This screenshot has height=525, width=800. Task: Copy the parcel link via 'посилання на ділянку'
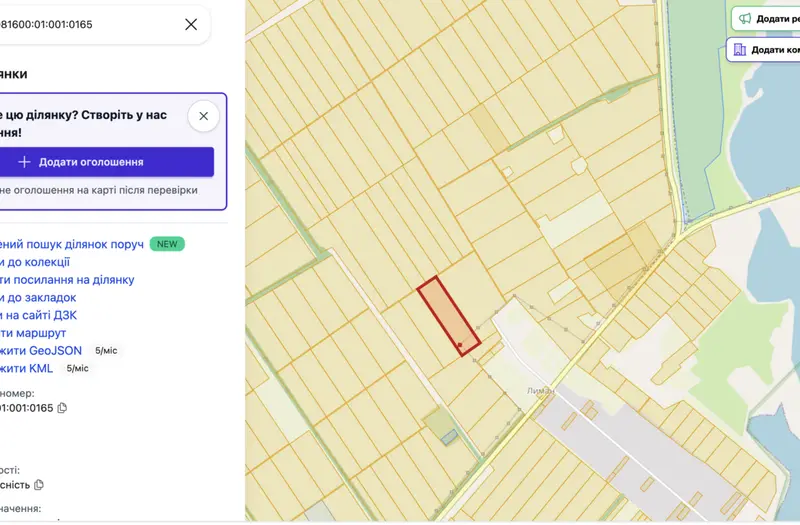point(67,280)
